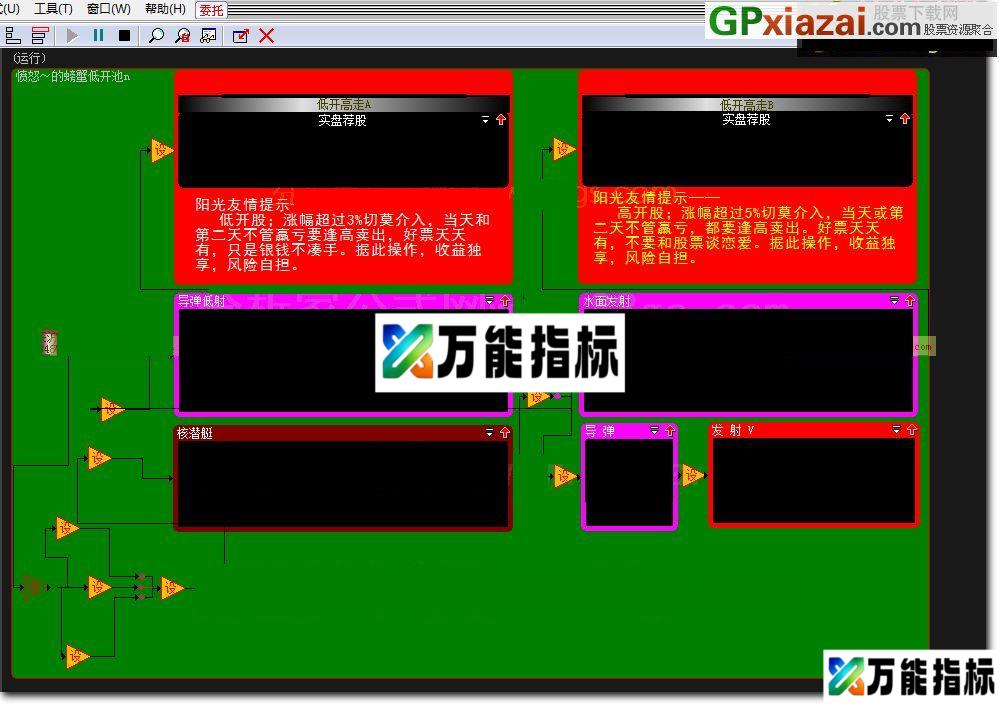Viewport: 999px width, 705px height.
Task: Click the pop-out window icon in toolbar
Action: (x=240, y=36)
